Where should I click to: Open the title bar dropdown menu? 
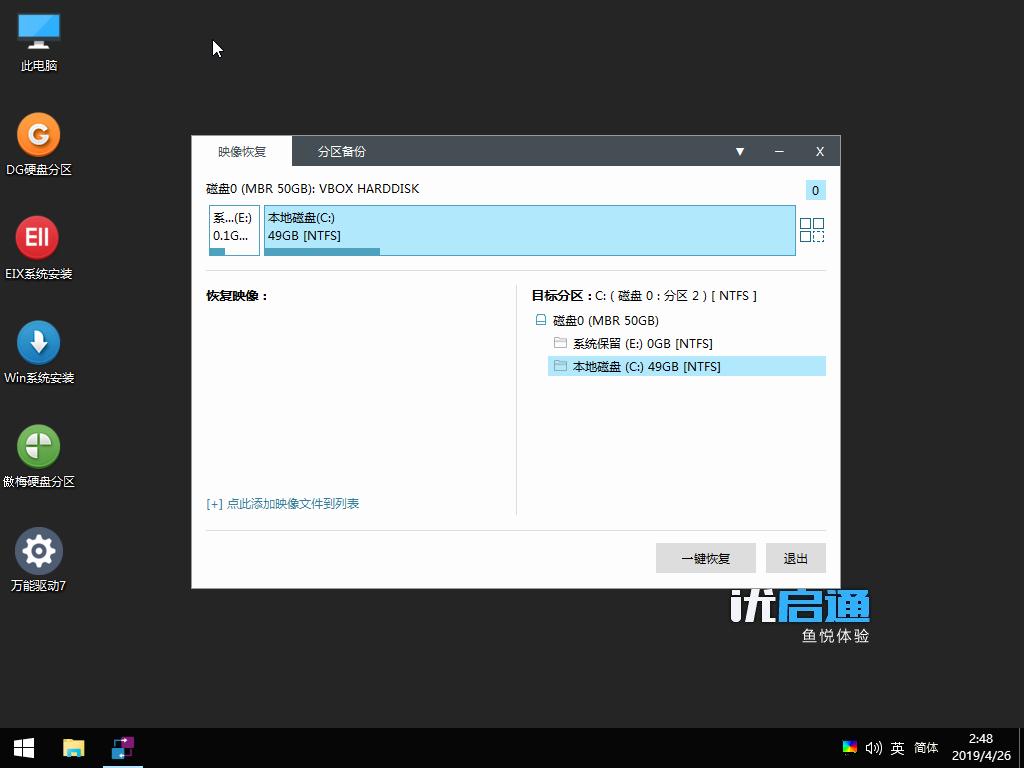pyautogui.click(x=740, y=151)
